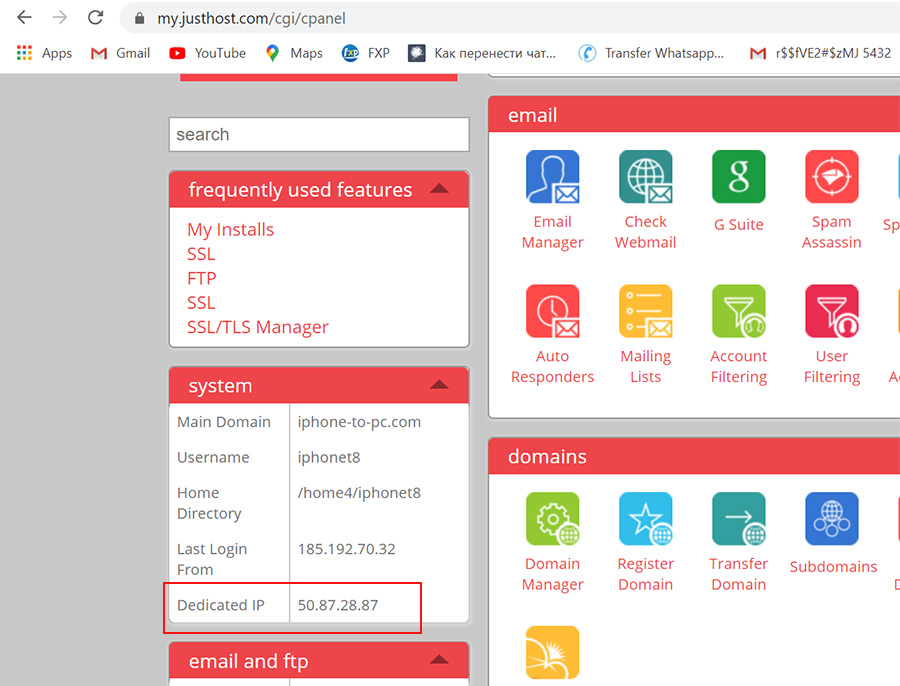Click the My Installs link
This screenshot has width=900, height=686.
click(230, 230)
